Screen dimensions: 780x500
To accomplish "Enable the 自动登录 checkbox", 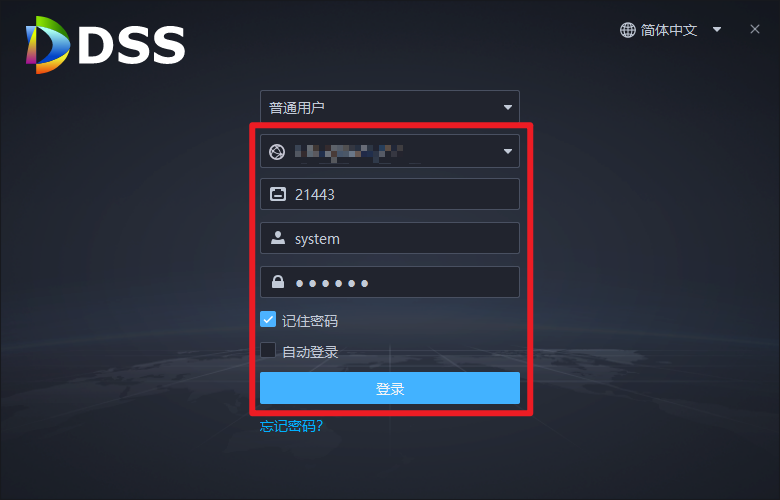I will [x=268, y=350].
